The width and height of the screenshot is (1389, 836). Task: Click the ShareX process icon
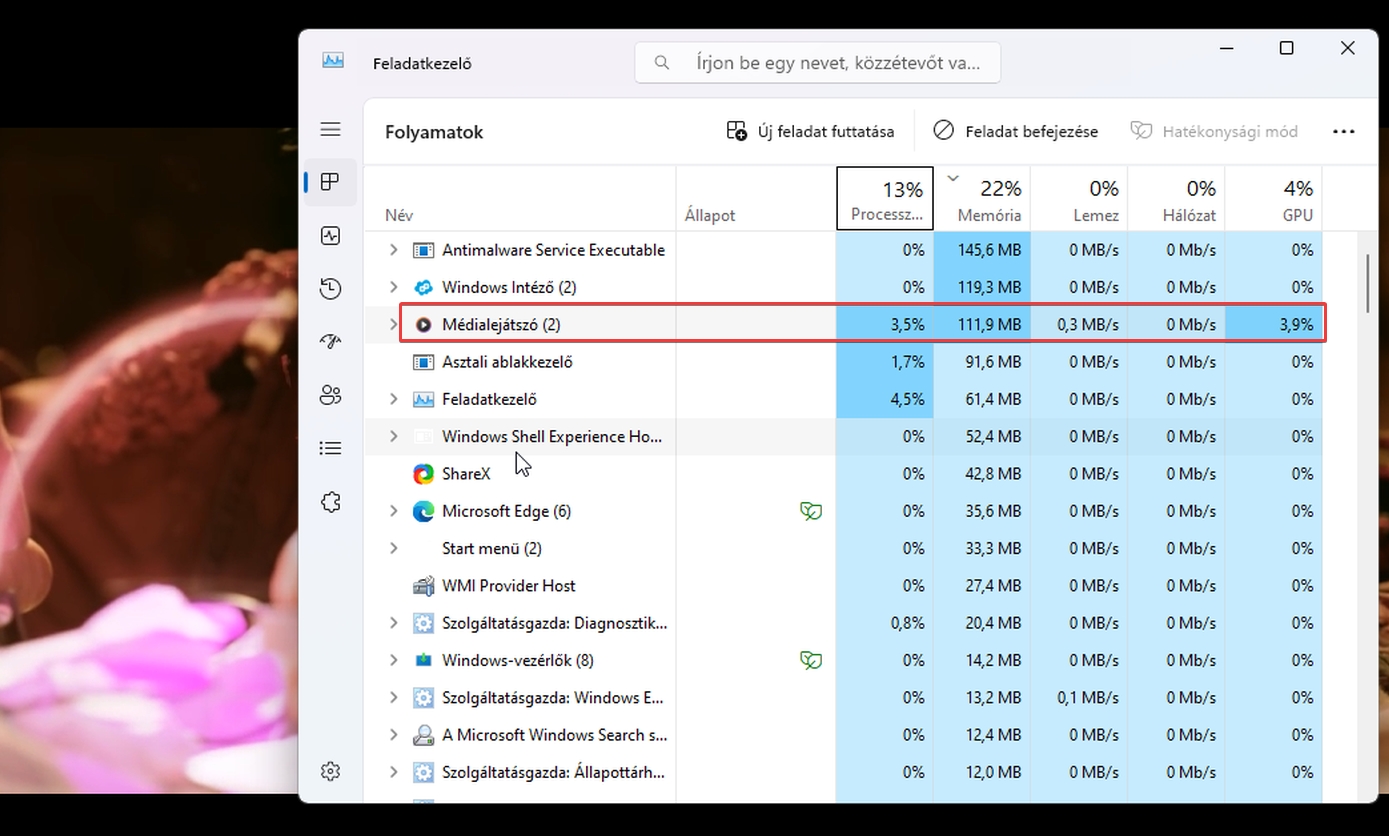(423, 474)
